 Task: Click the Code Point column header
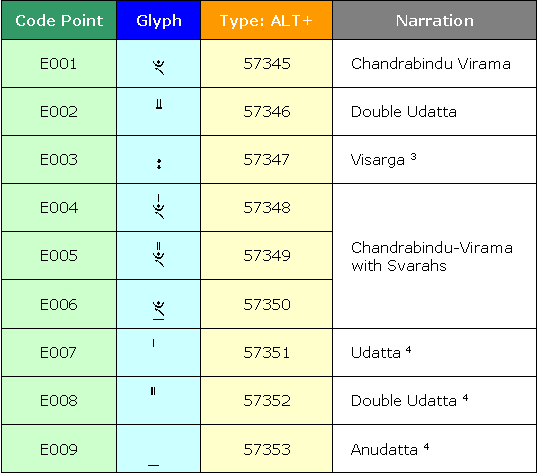pos(59,20)
